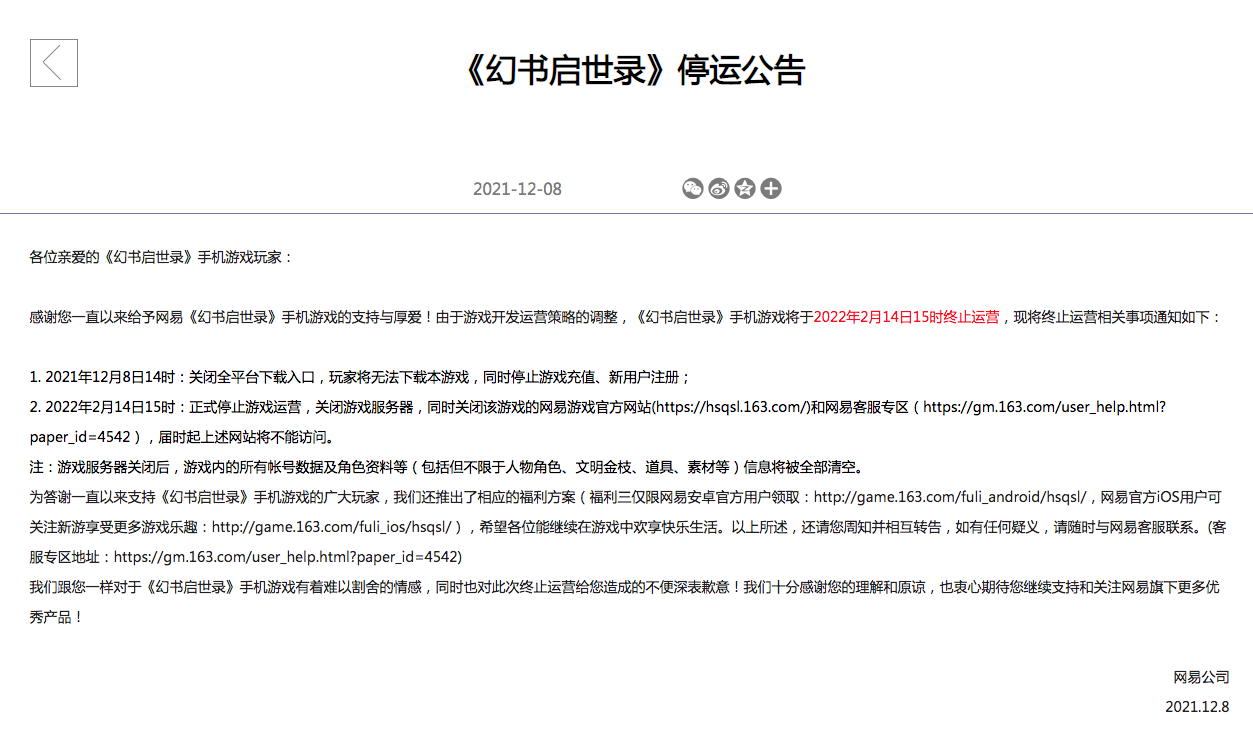Screen dimensions: 1253x734
Task: Open the gm.163.com/user_help.html? customer service URL
Action: [x=1044, y=407]
